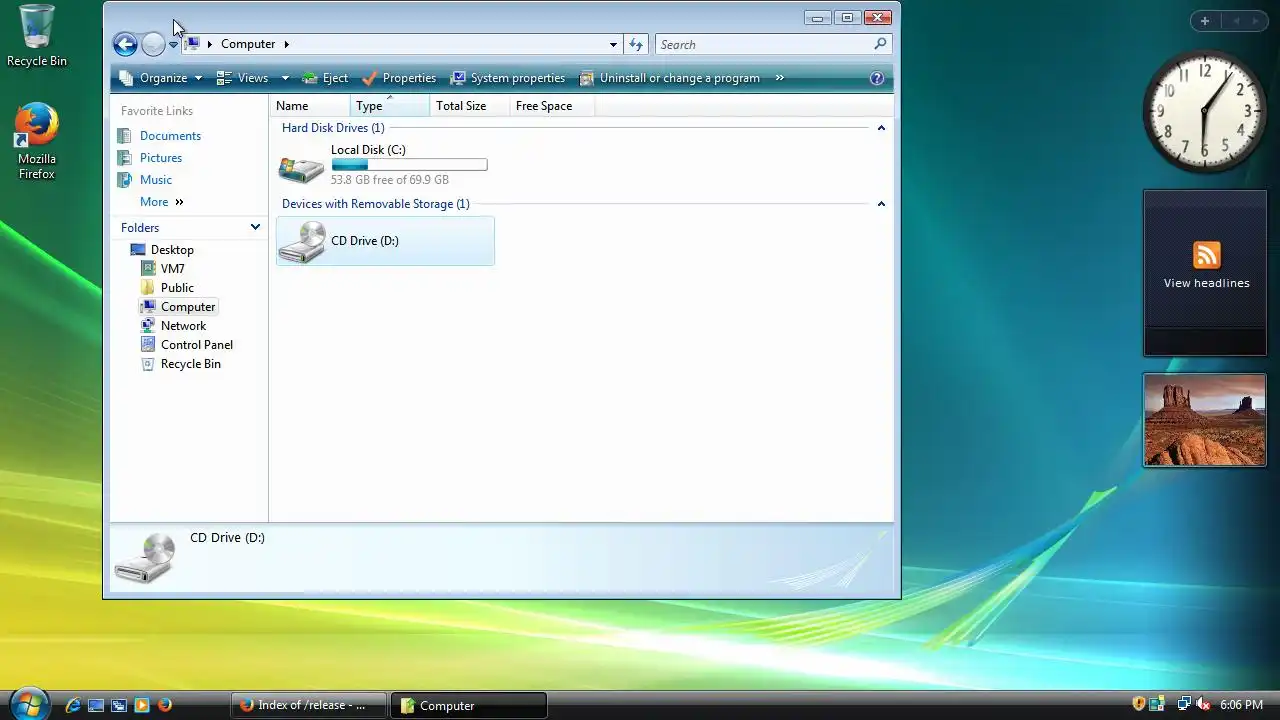The image size is (1280, 720).
Task: Click the Help question mark icon
Action: (x=877, y=78)
